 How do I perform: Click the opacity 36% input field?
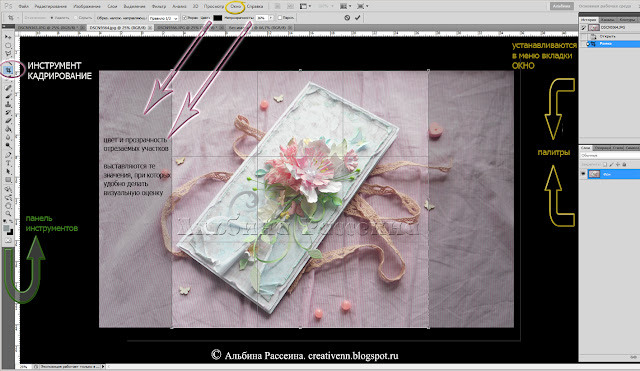point(261,18)
